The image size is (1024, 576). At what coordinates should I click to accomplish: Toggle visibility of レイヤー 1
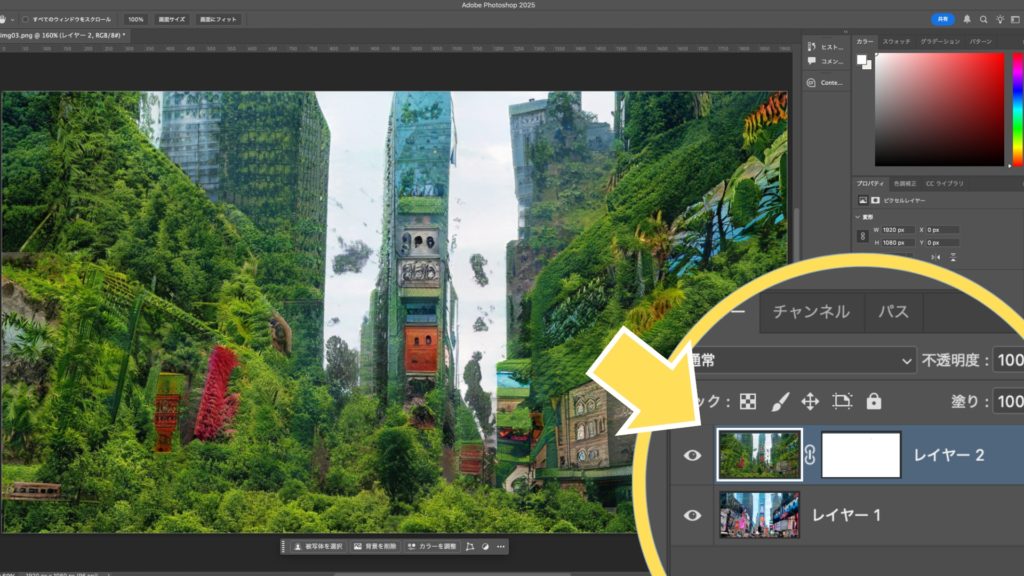692,515
